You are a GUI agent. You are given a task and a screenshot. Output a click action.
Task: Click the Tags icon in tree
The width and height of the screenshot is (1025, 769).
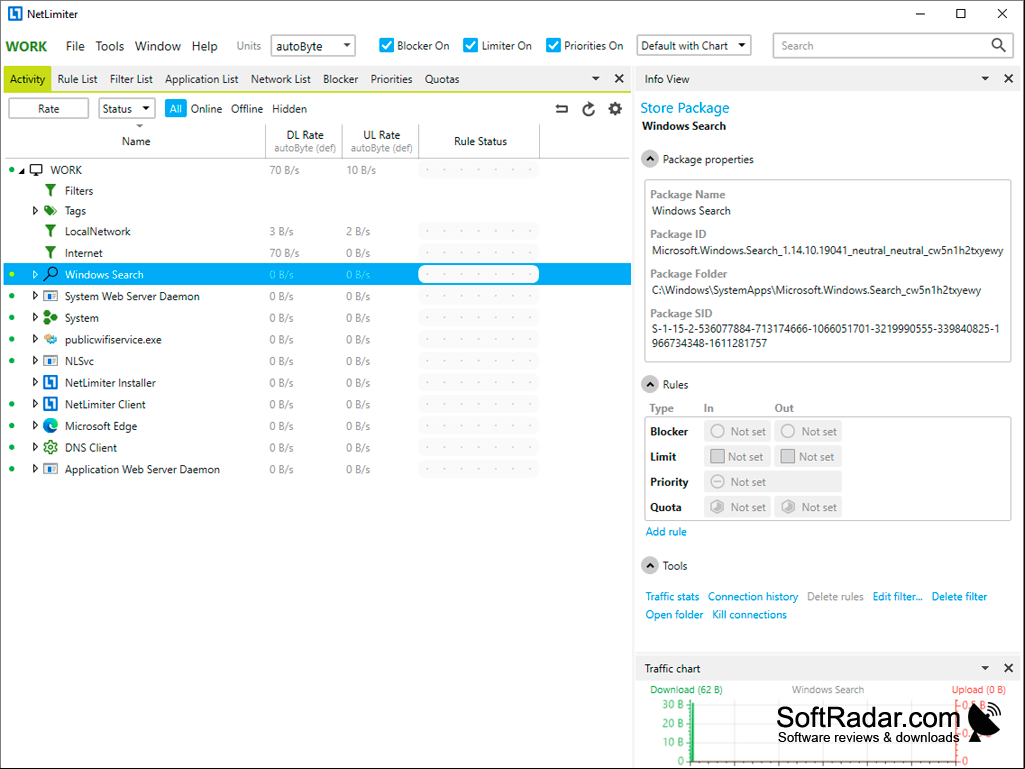pos(50,211)
